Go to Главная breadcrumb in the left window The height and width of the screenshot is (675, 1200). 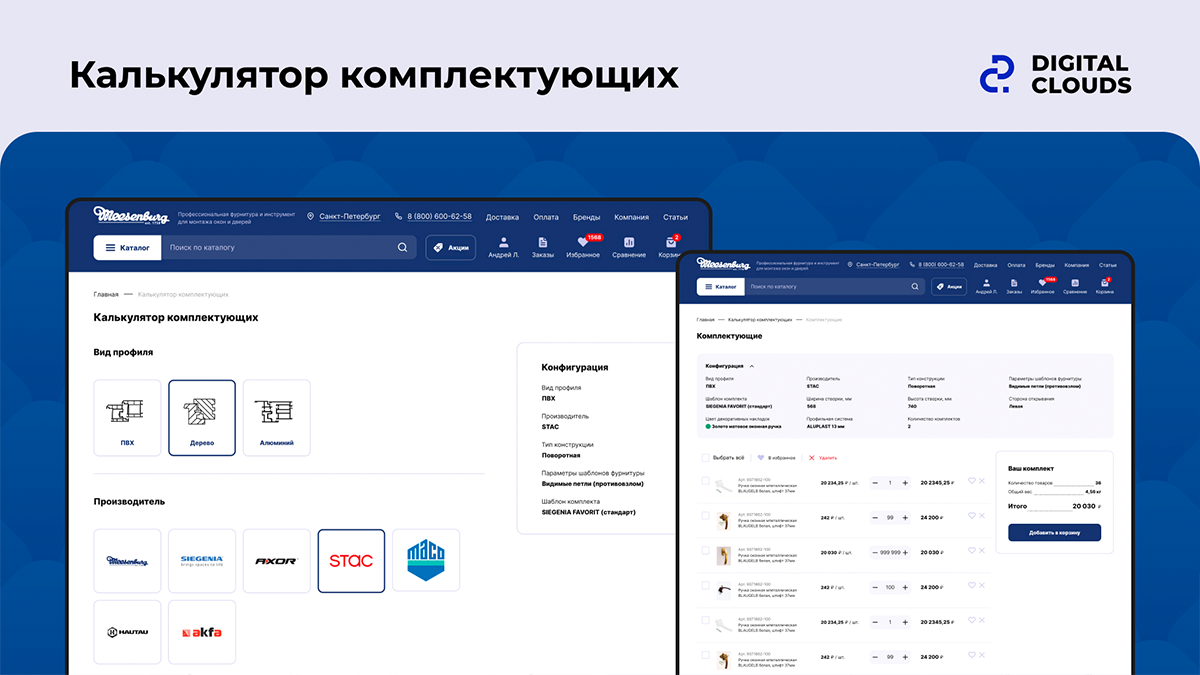tap(106, 295)
